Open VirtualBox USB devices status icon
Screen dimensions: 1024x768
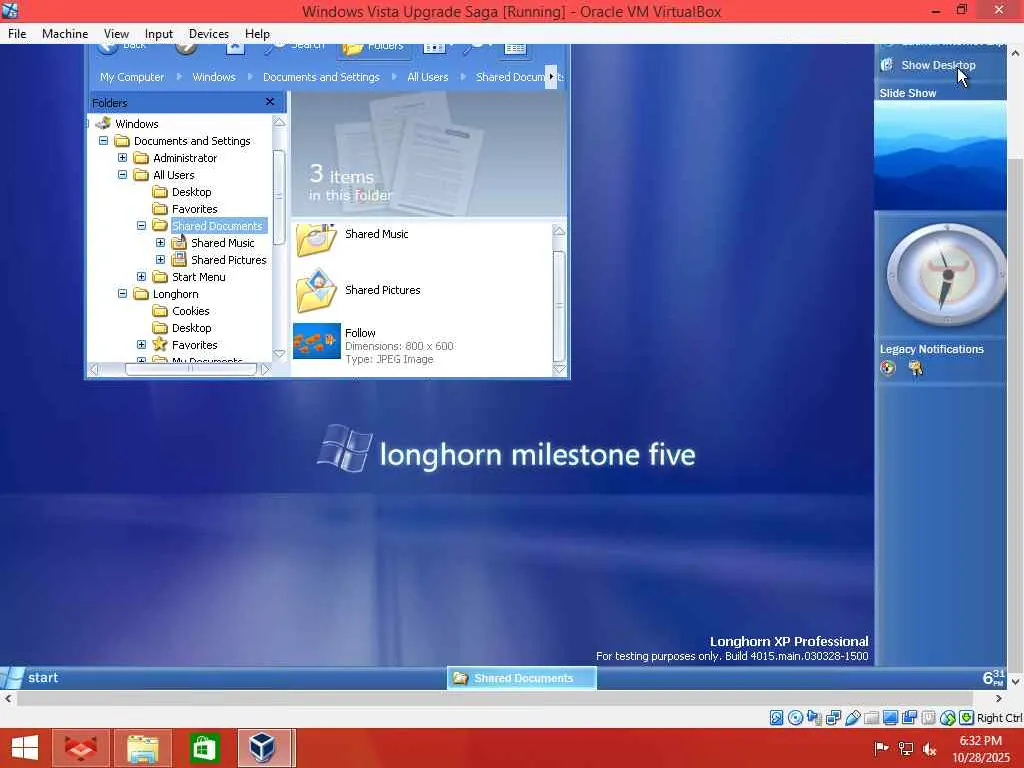(852, 718)
